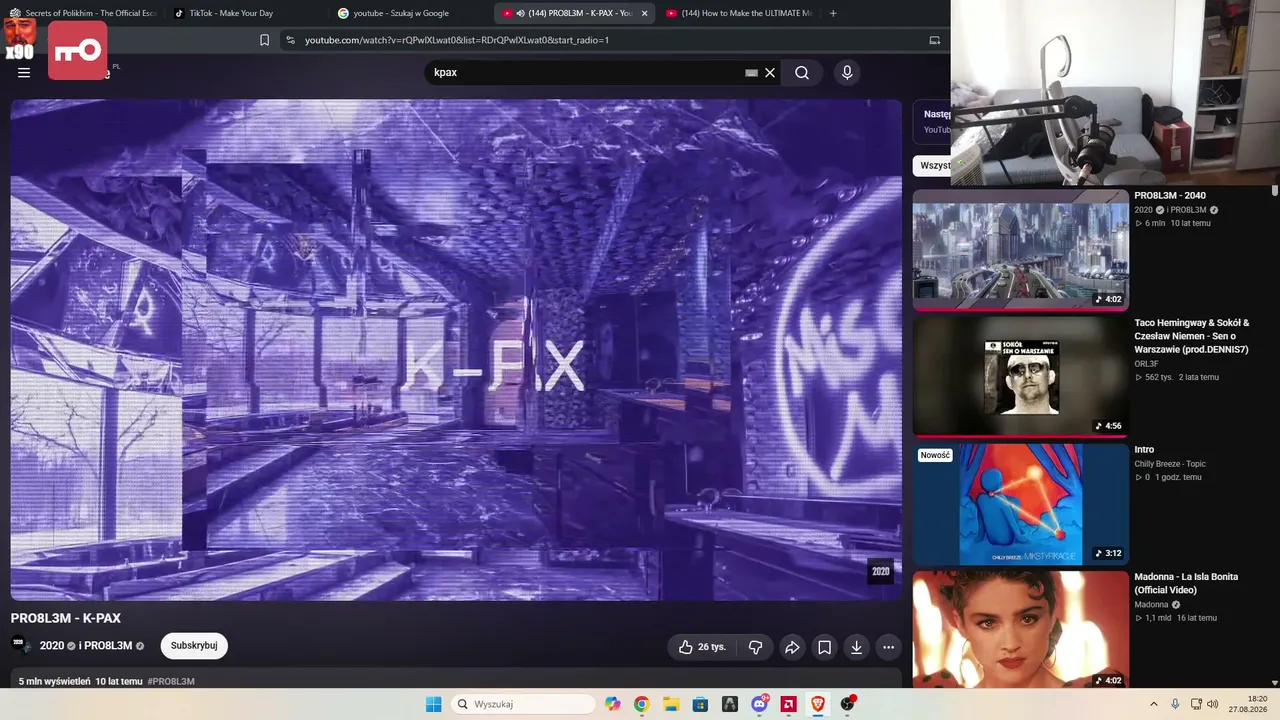Open Madonna - La Isla Bonita title link

point(1186,583)
